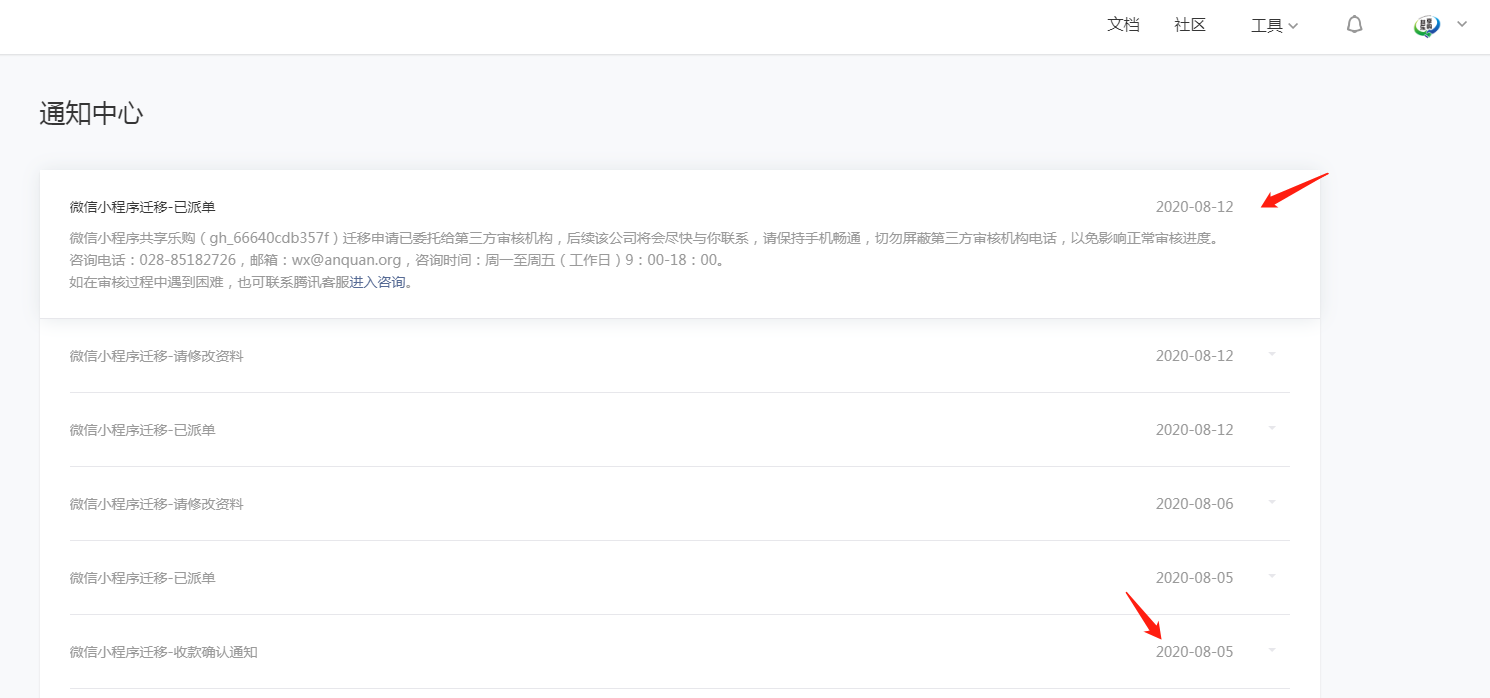Click the 2020-08-06 date text
The image size is (1490, 698).
coord(1194,504)
